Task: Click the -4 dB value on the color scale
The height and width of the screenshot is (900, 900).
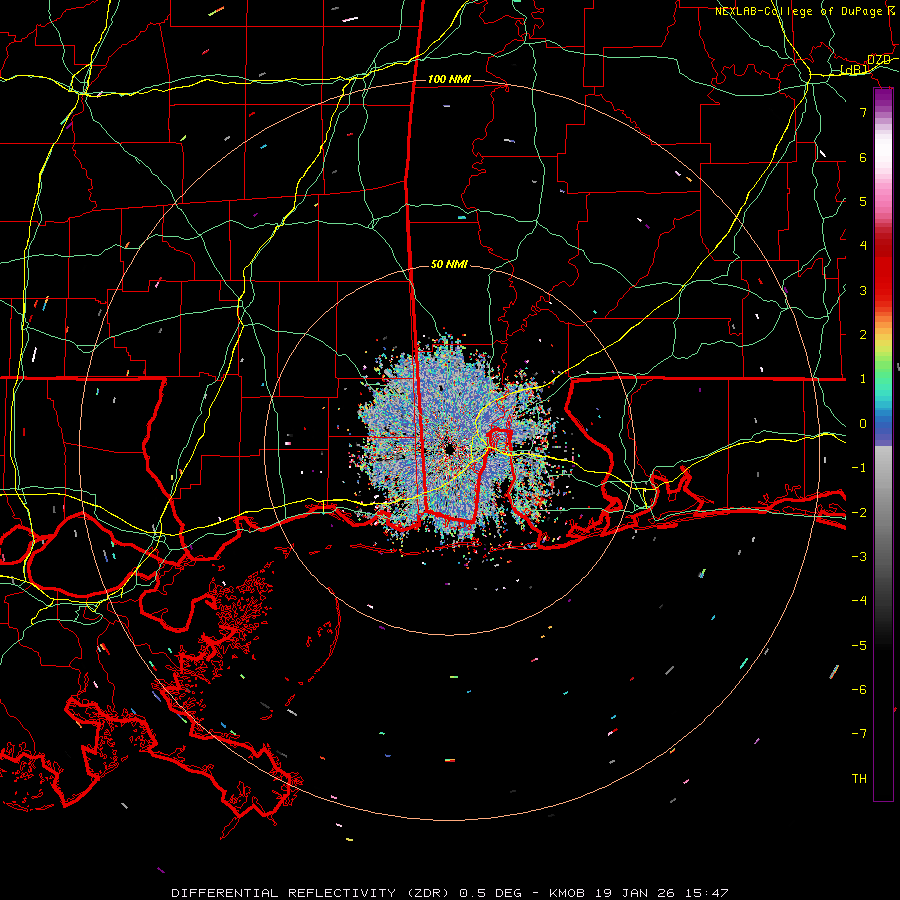Action: [859, 601]
